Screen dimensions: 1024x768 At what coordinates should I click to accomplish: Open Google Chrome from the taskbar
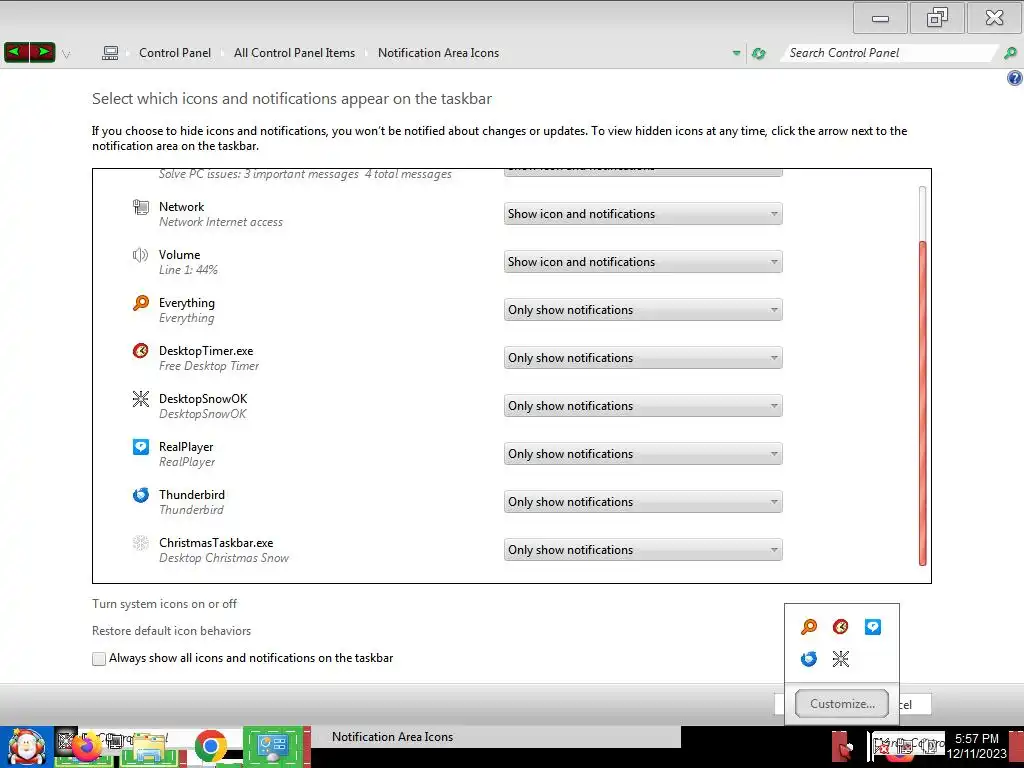[210, 746]
